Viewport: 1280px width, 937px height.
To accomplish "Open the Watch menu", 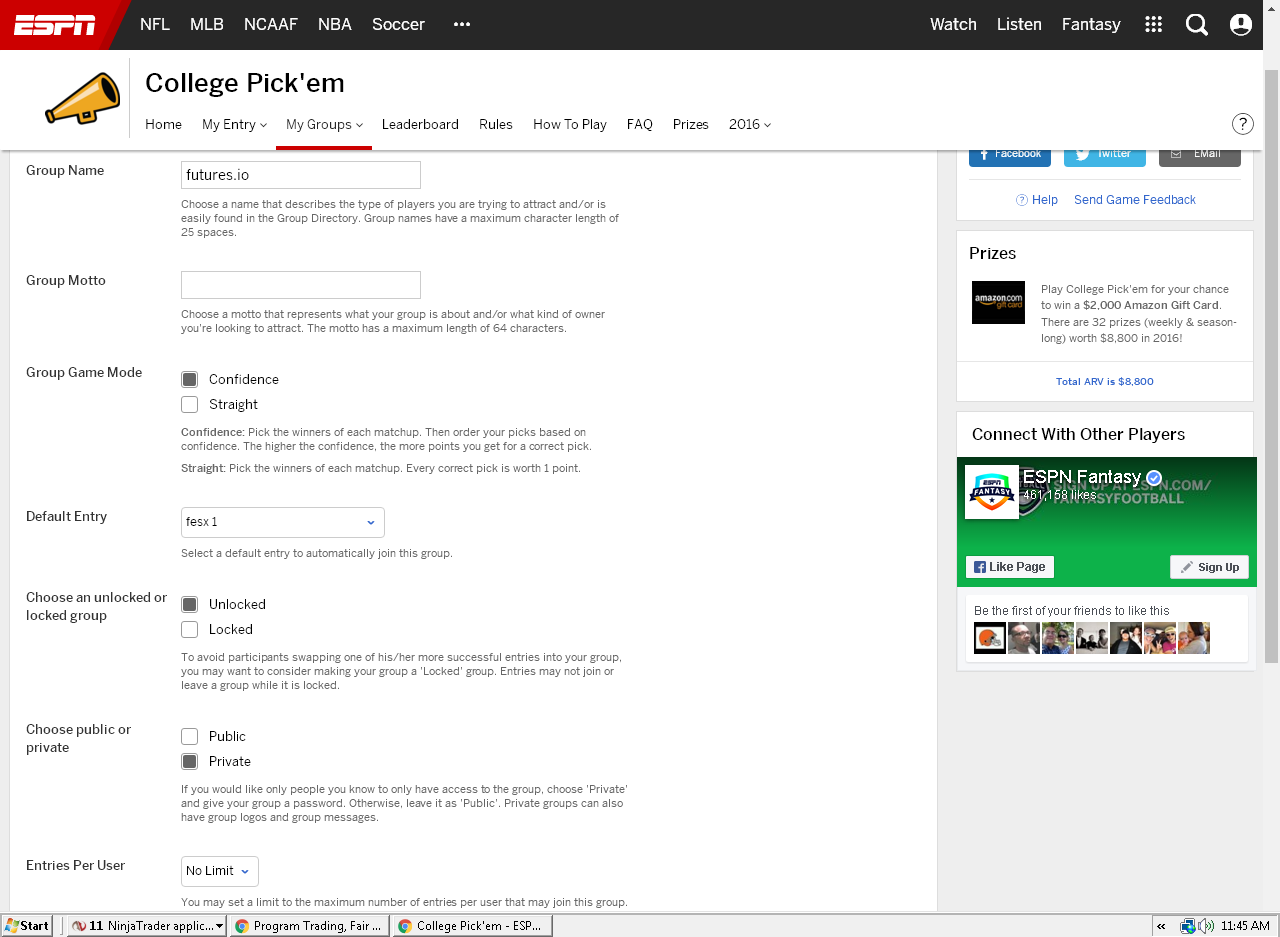I will point(953,24).
